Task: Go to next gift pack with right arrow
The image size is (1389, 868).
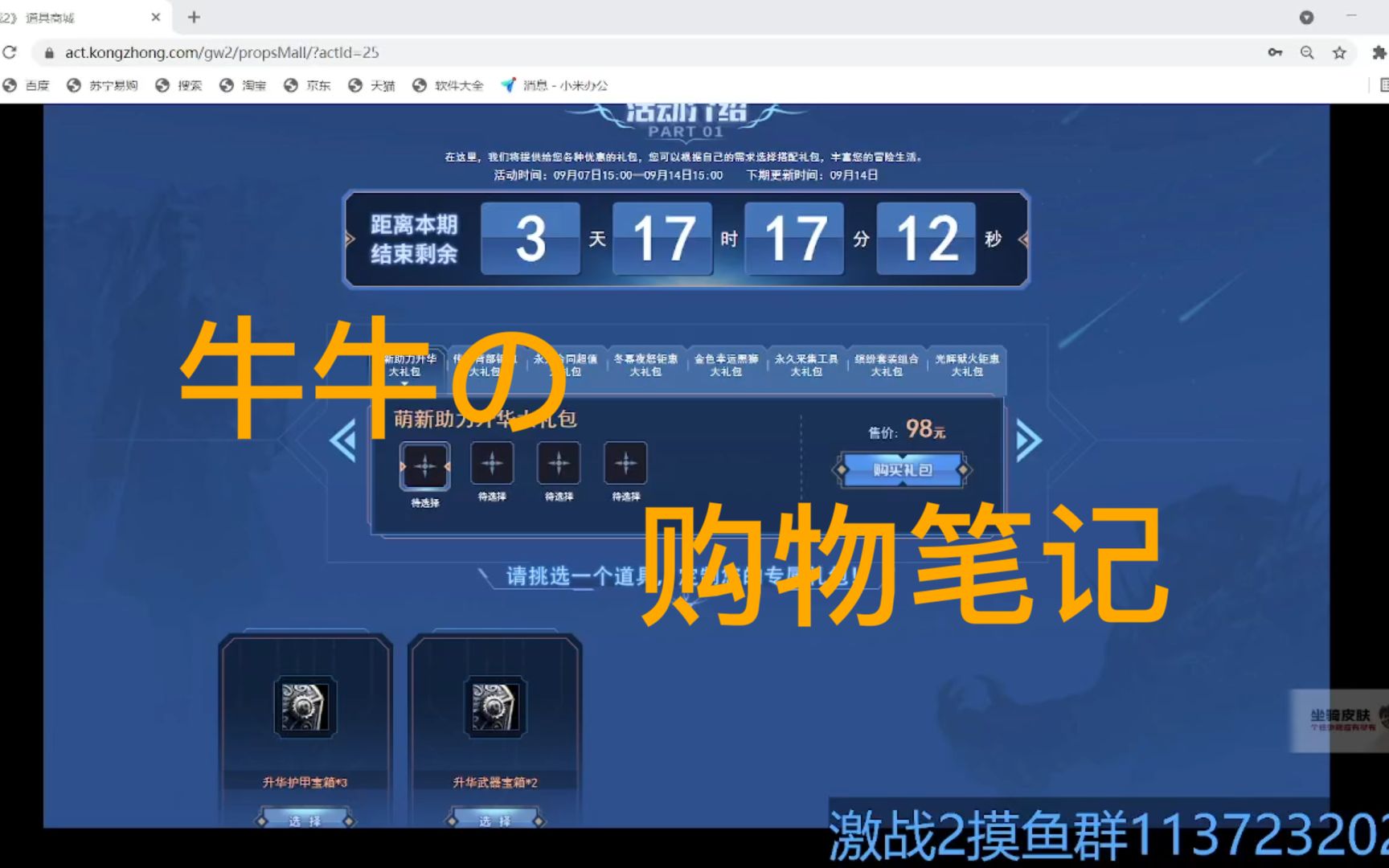Action: coord(1029,440)
